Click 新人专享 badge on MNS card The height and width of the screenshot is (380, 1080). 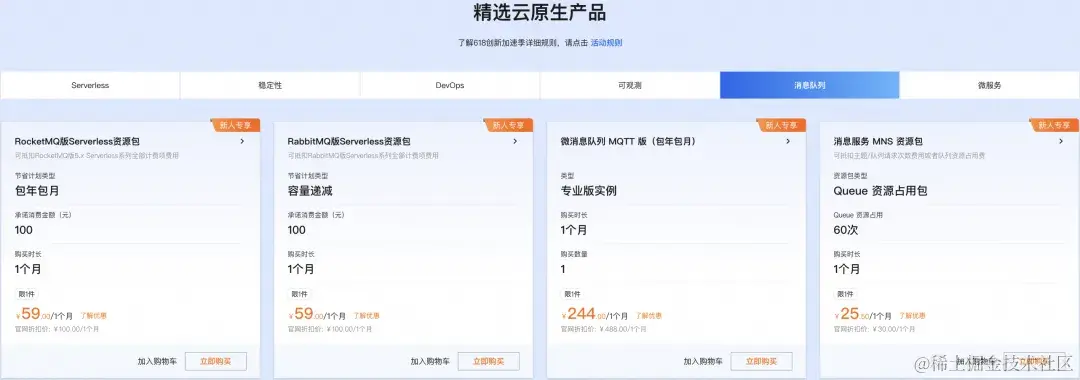pos(1054,125)
